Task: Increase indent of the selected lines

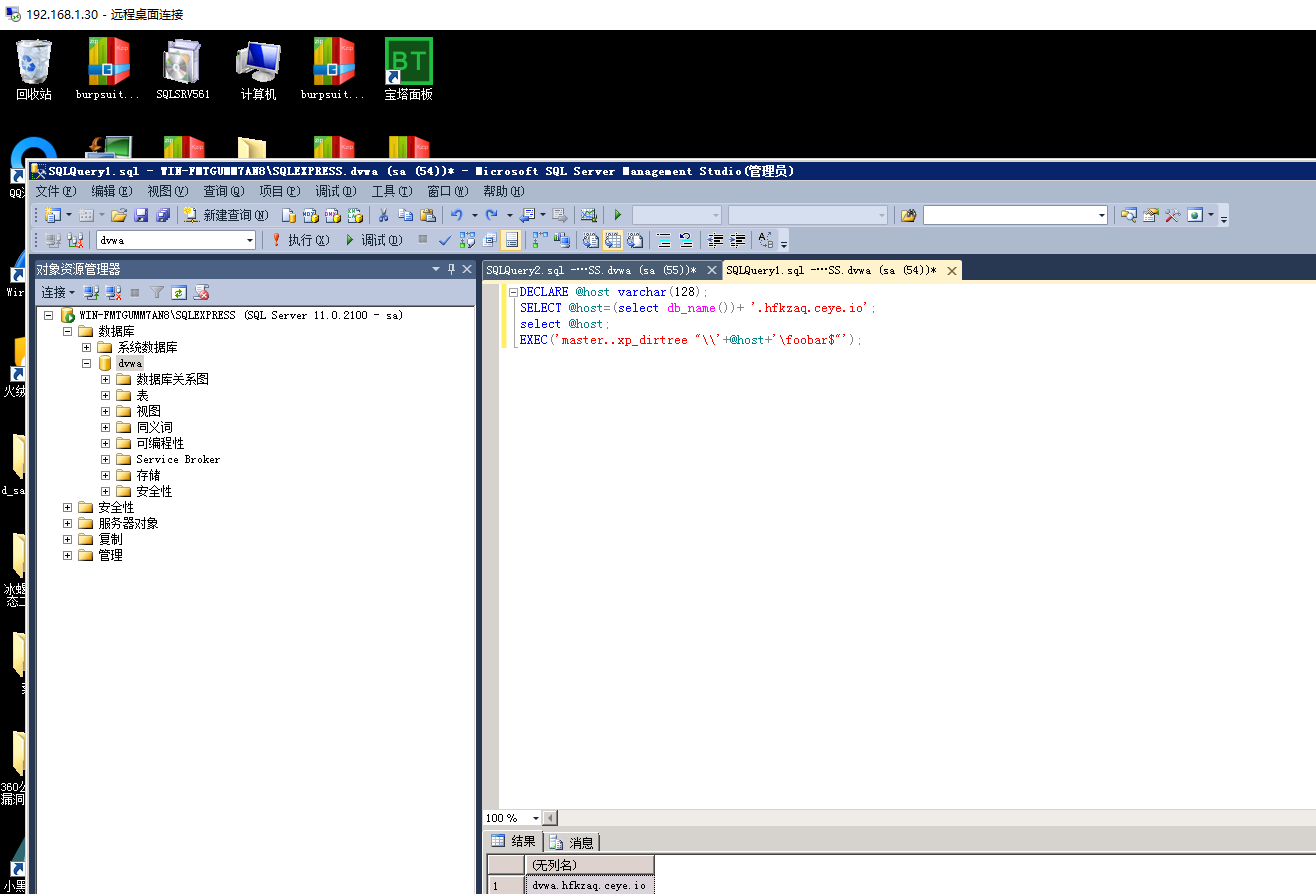Action: tap(738, 240)
